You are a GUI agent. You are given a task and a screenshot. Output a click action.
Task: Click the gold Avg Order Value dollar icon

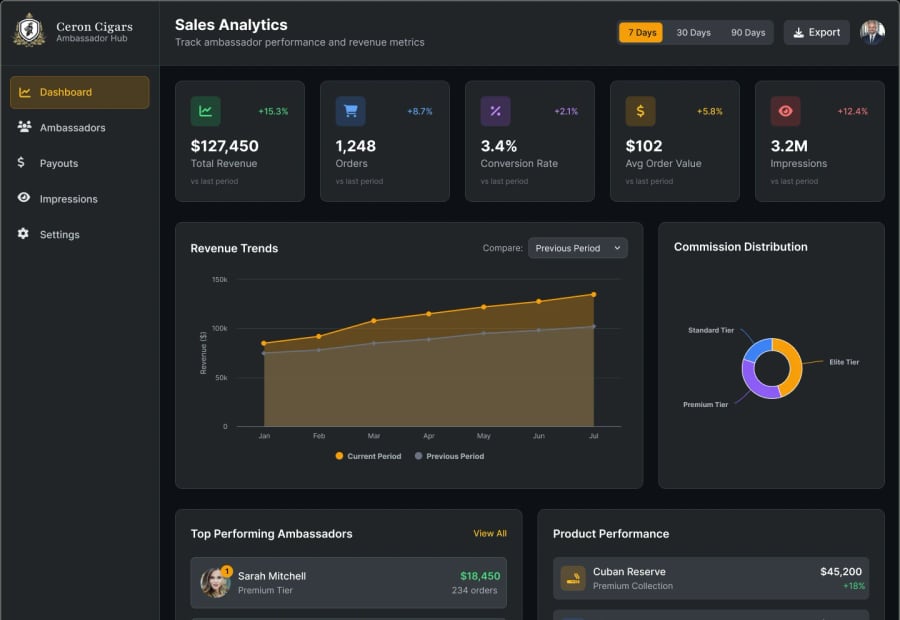pyautogui.click(x=641, y=111)
